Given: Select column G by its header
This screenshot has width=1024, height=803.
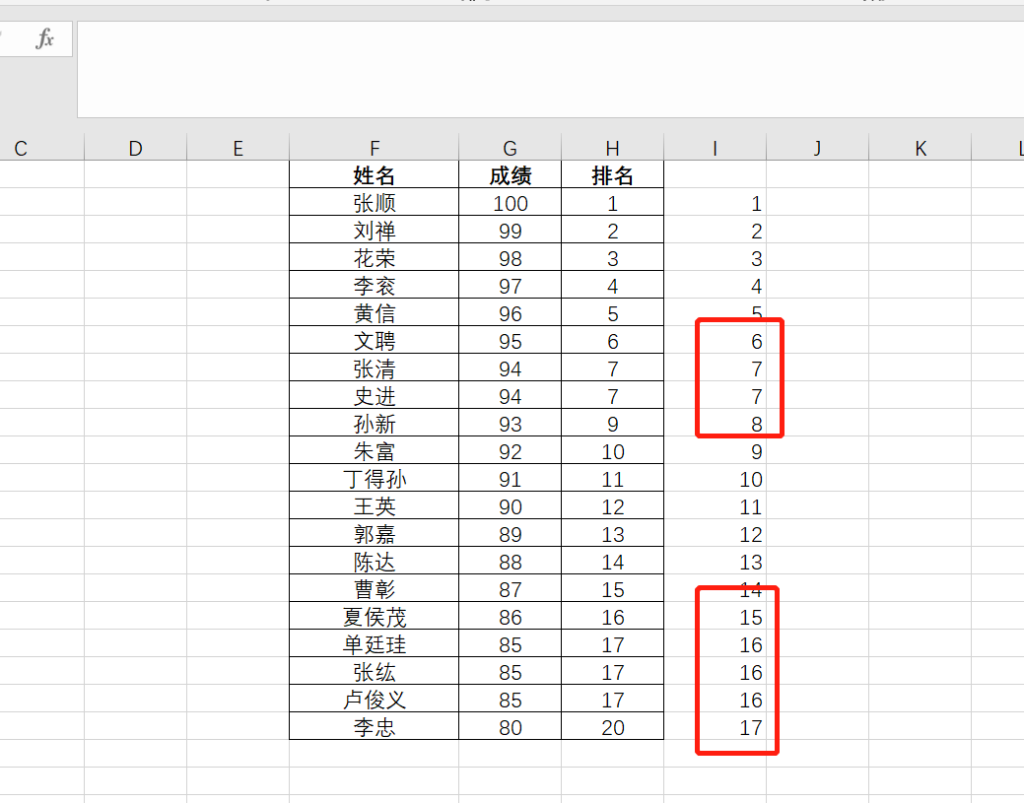Looking at the screenshot, I should click(x=510, y=148).
